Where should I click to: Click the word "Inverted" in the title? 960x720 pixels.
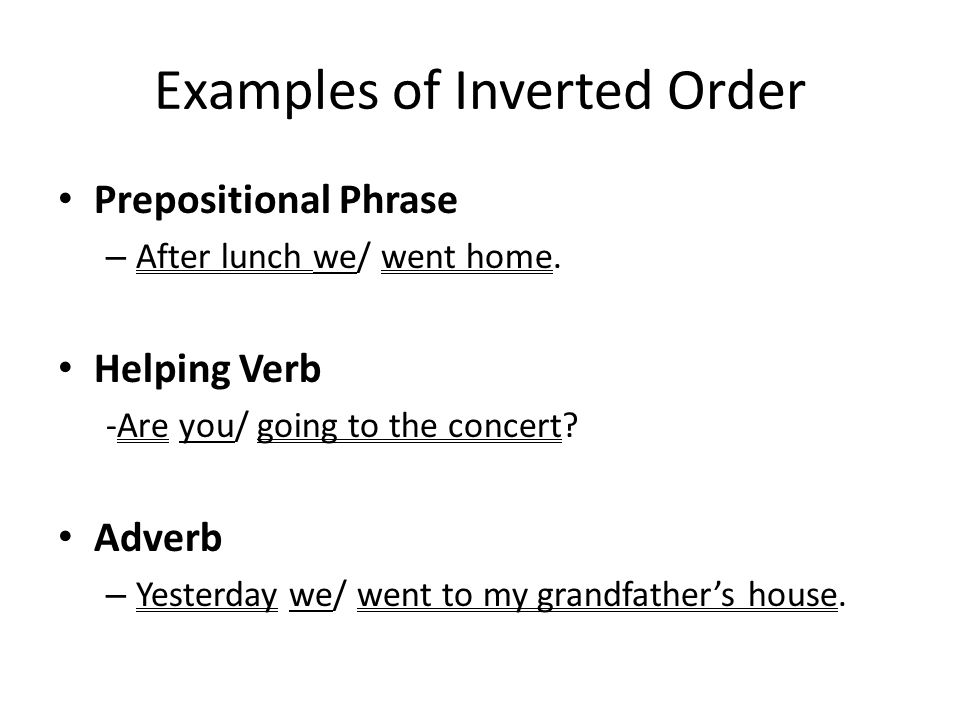pyautogui.click(x=553, y=91)
